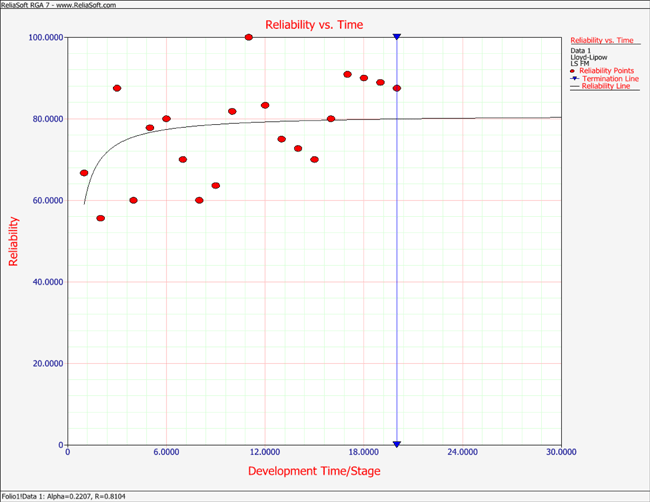Click the first data point at stage 1
The height and width of the screenshot is (502, 650).
coord(84,173)
